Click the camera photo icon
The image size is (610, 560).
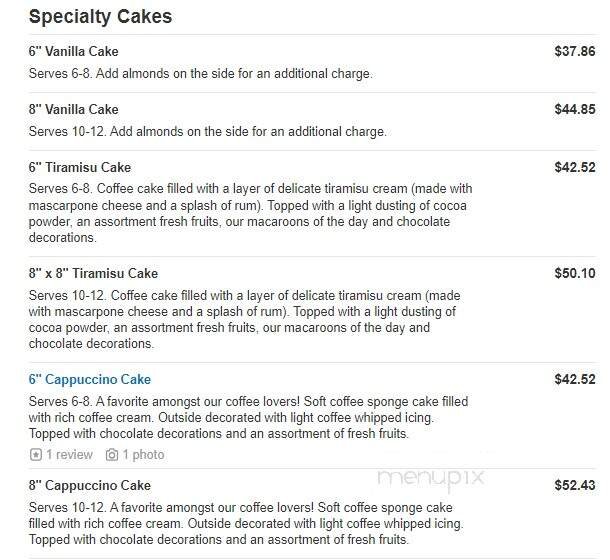pyautogui.click(x=112, y=455)
